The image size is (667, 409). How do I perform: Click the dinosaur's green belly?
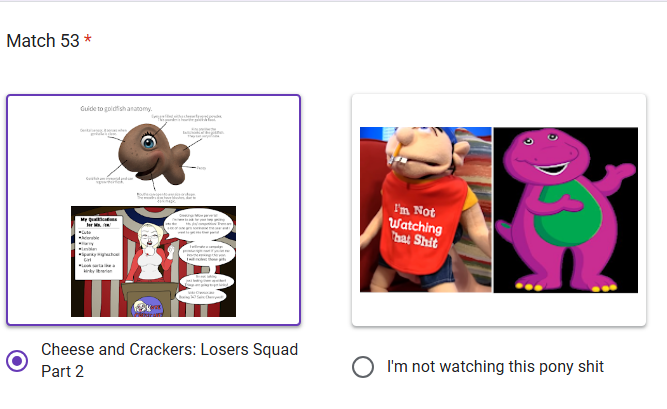(570, 213)
